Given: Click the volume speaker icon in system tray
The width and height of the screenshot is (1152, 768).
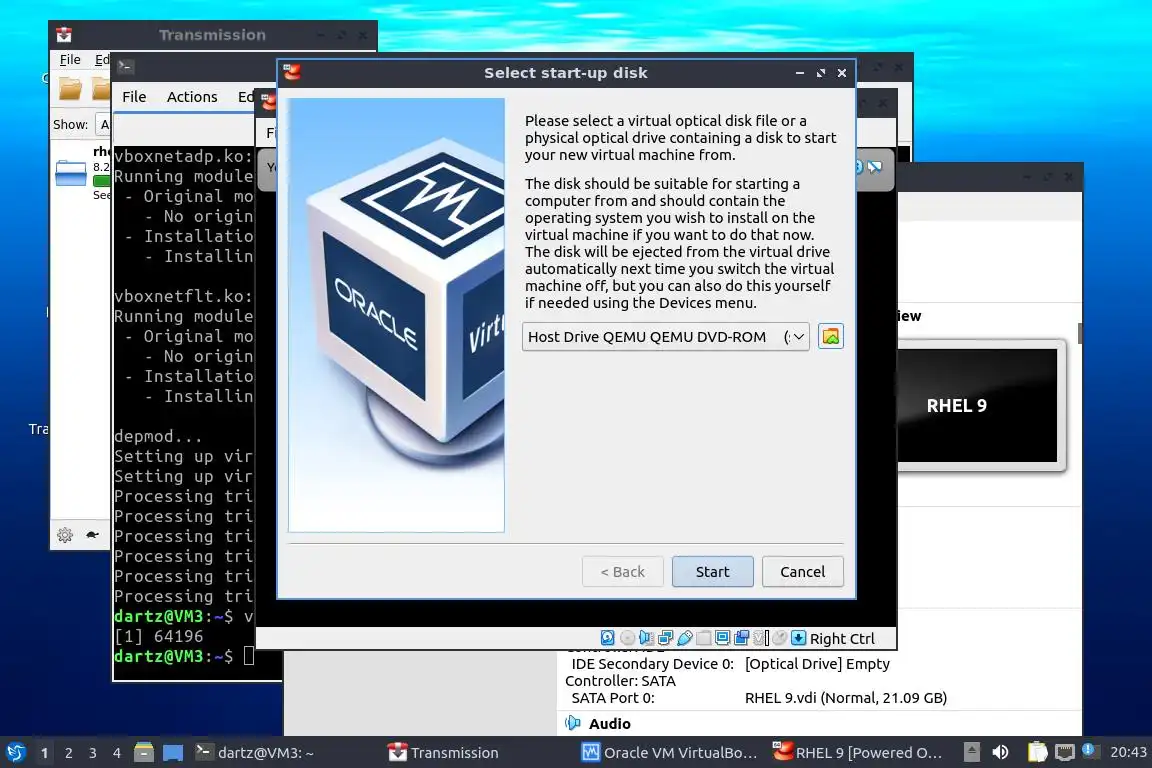Looking at the screenshot, I should 1000,752.
